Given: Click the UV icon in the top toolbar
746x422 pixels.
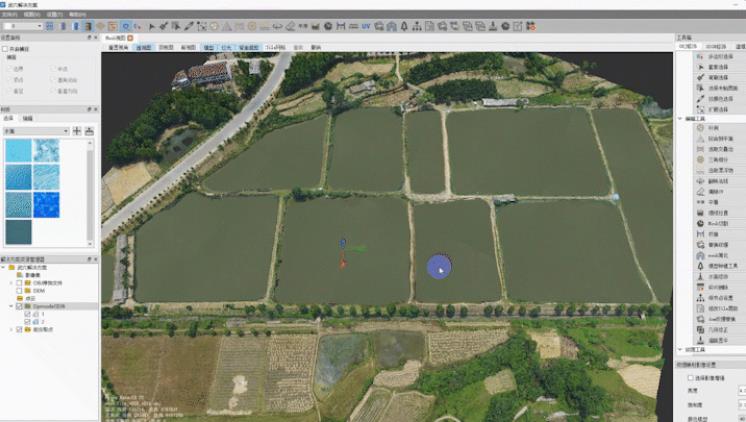Looking at the screenshot, I should point(365,26).
